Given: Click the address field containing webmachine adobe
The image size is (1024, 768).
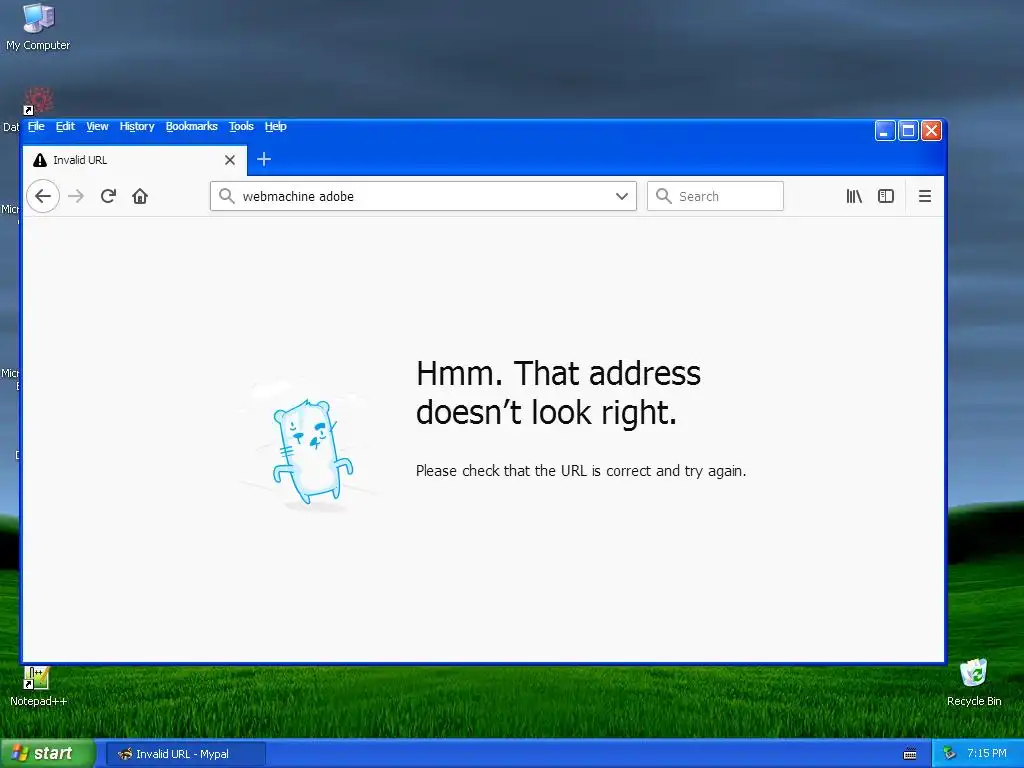Looking at the screenshot, I should click(423, 196).
